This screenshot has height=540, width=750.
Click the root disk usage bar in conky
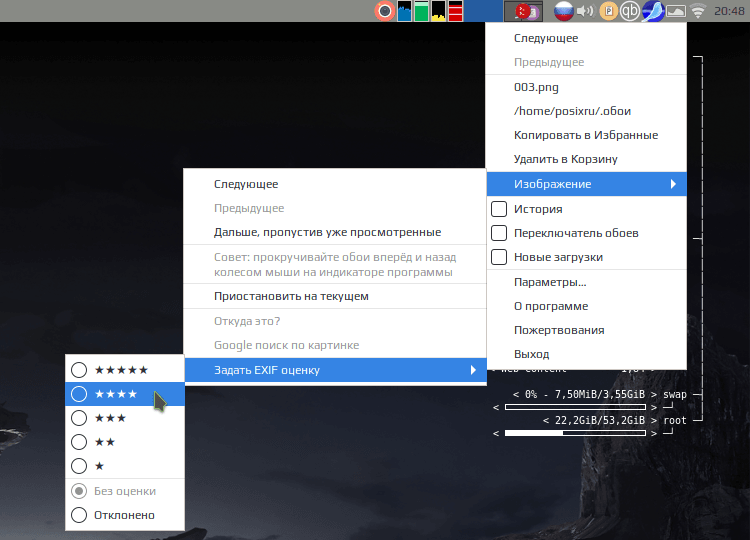pyautogui.click(x=575, y=433)
